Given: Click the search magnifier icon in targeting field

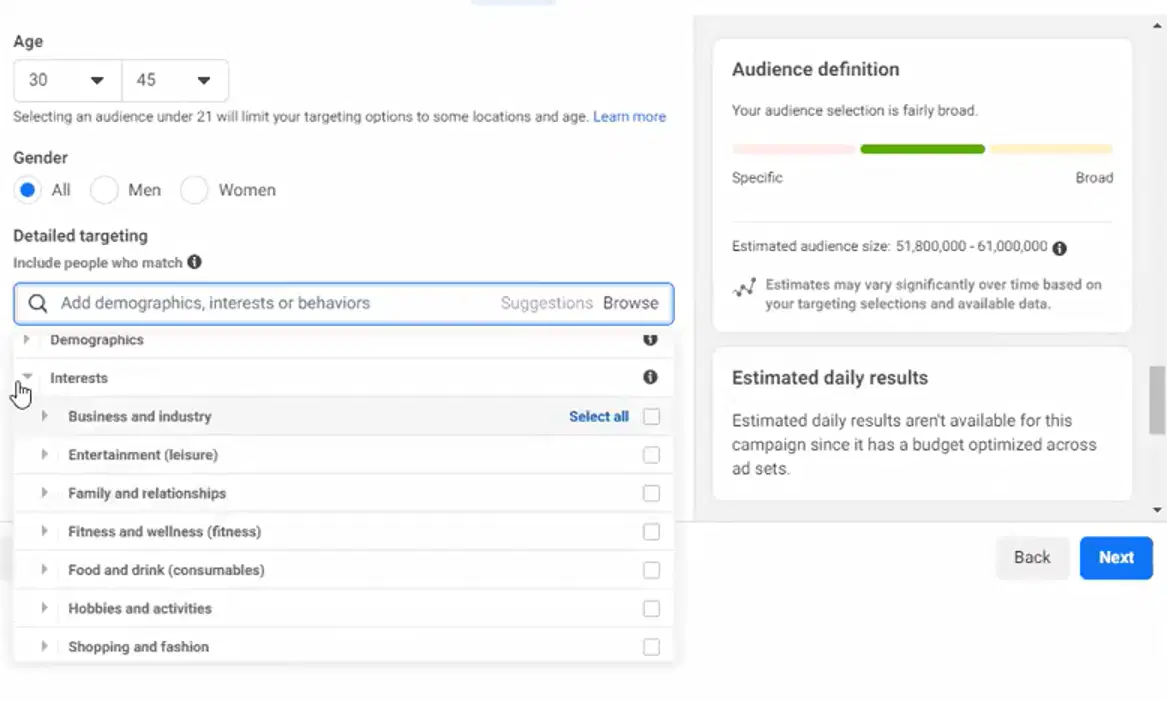Looking at the screenshot, I should click(38, 303).
